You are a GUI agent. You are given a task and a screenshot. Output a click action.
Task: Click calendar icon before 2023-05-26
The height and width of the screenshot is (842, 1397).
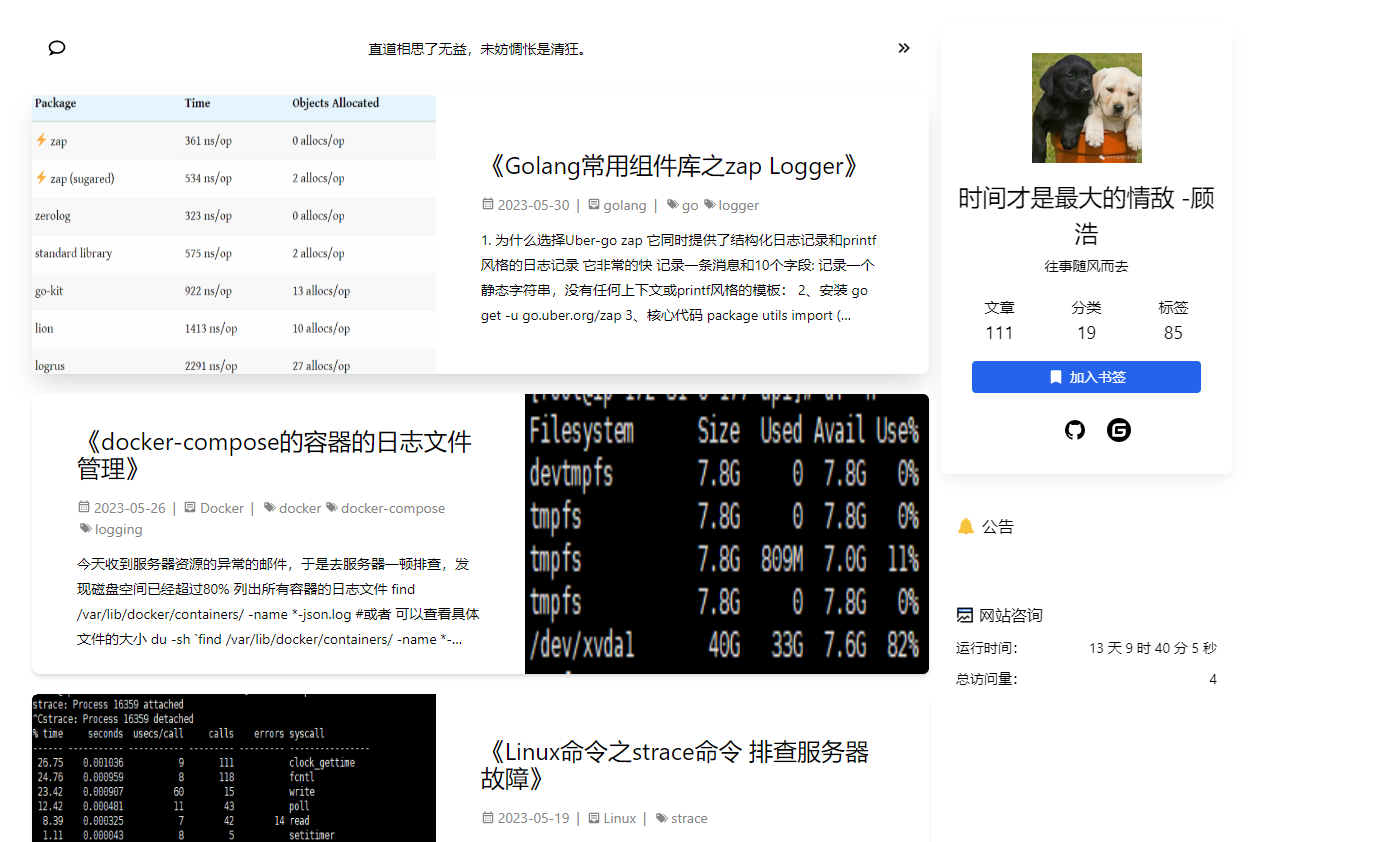[84, 507]
